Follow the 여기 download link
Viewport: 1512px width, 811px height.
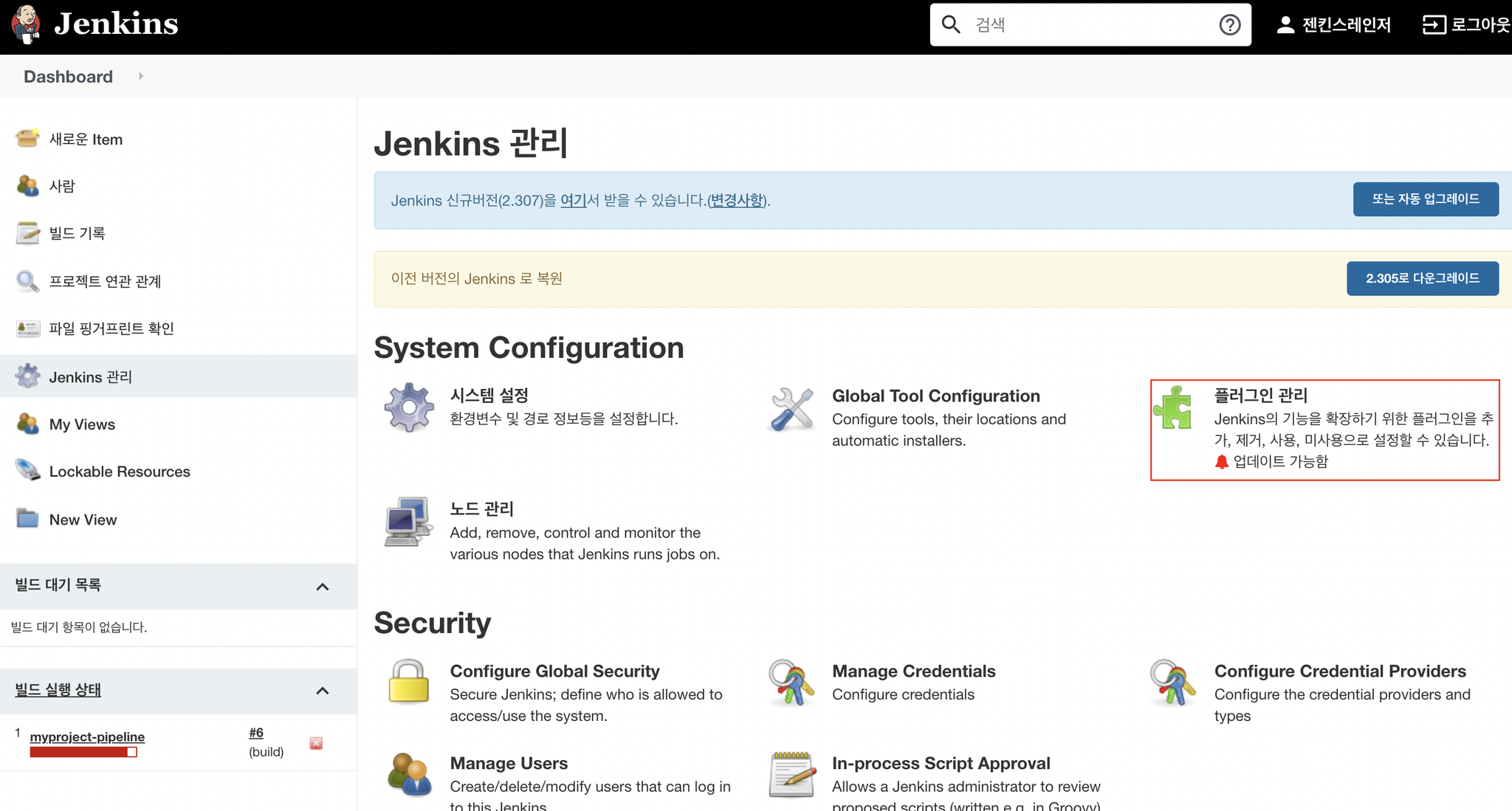click(x=573, y=201)
